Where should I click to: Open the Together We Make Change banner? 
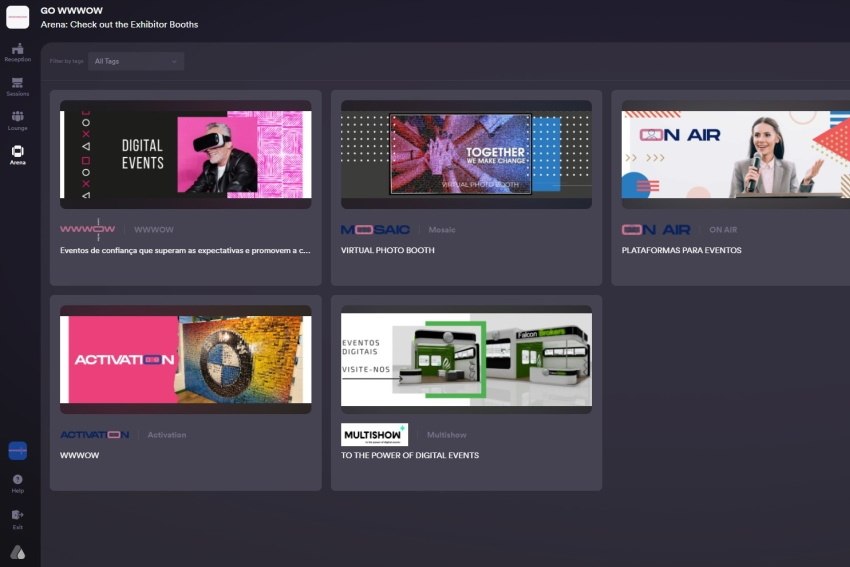click(466, 154)
